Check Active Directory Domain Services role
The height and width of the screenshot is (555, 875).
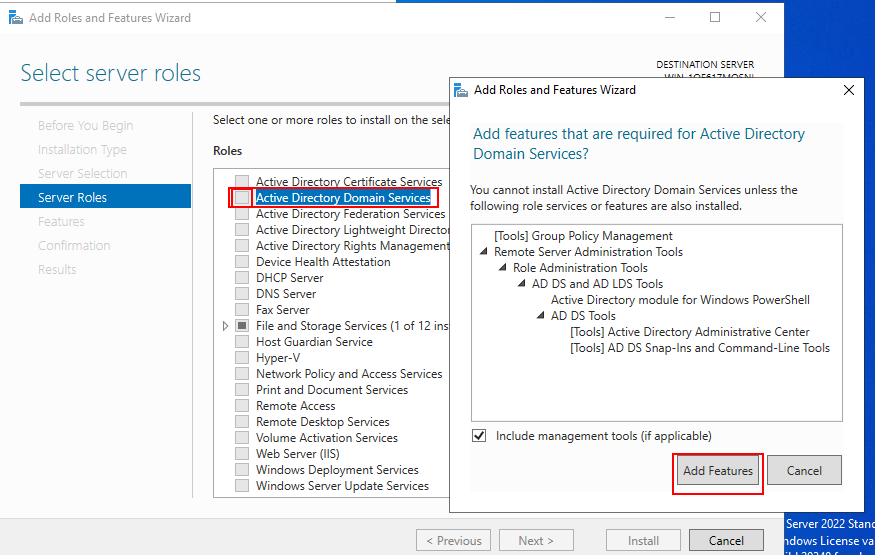point(242,197)
